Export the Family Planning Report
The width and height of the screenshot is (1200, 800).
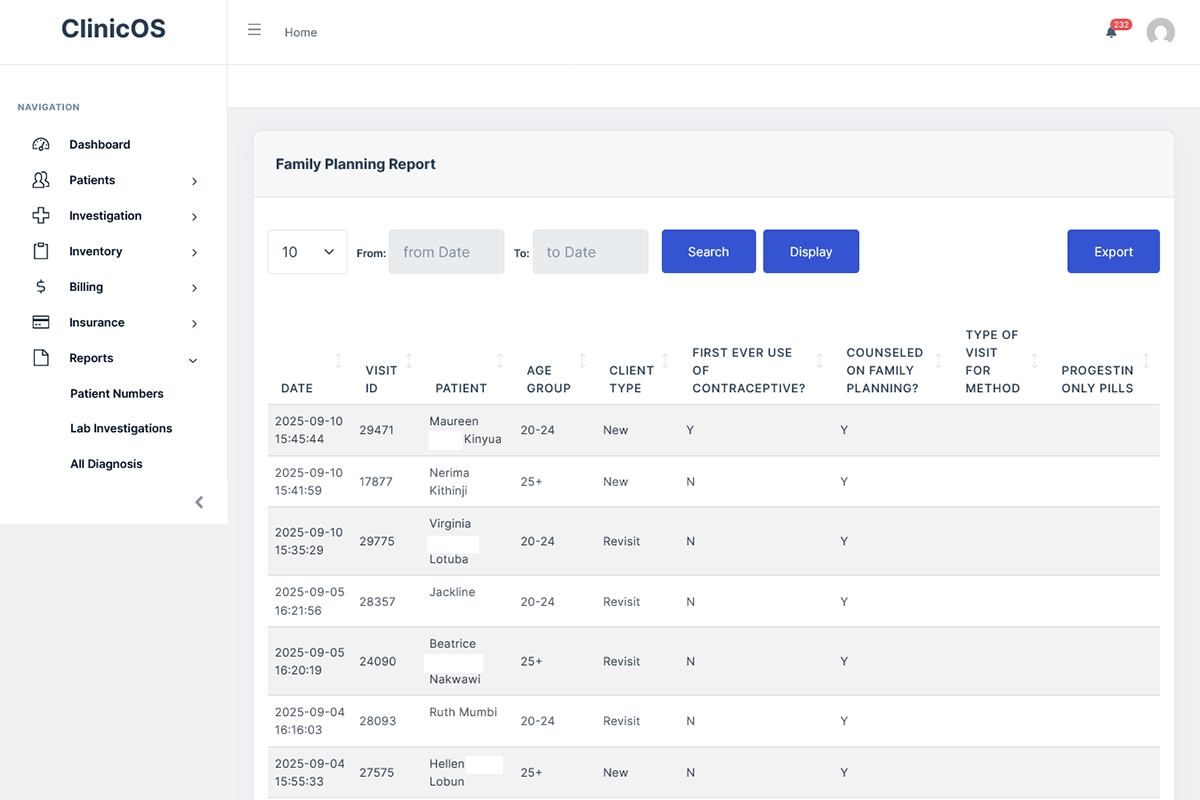coord(1113,251)
